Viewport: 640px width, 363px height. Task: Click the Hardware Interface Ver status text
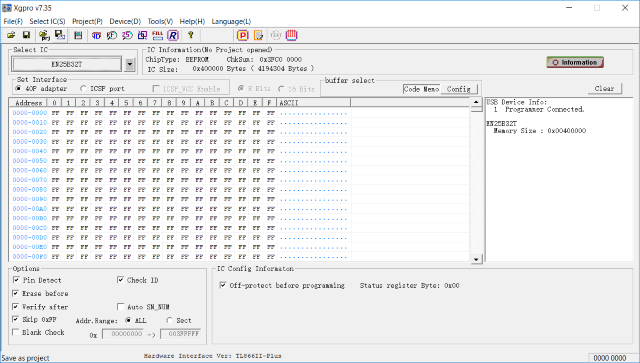(x=213, y=356)
